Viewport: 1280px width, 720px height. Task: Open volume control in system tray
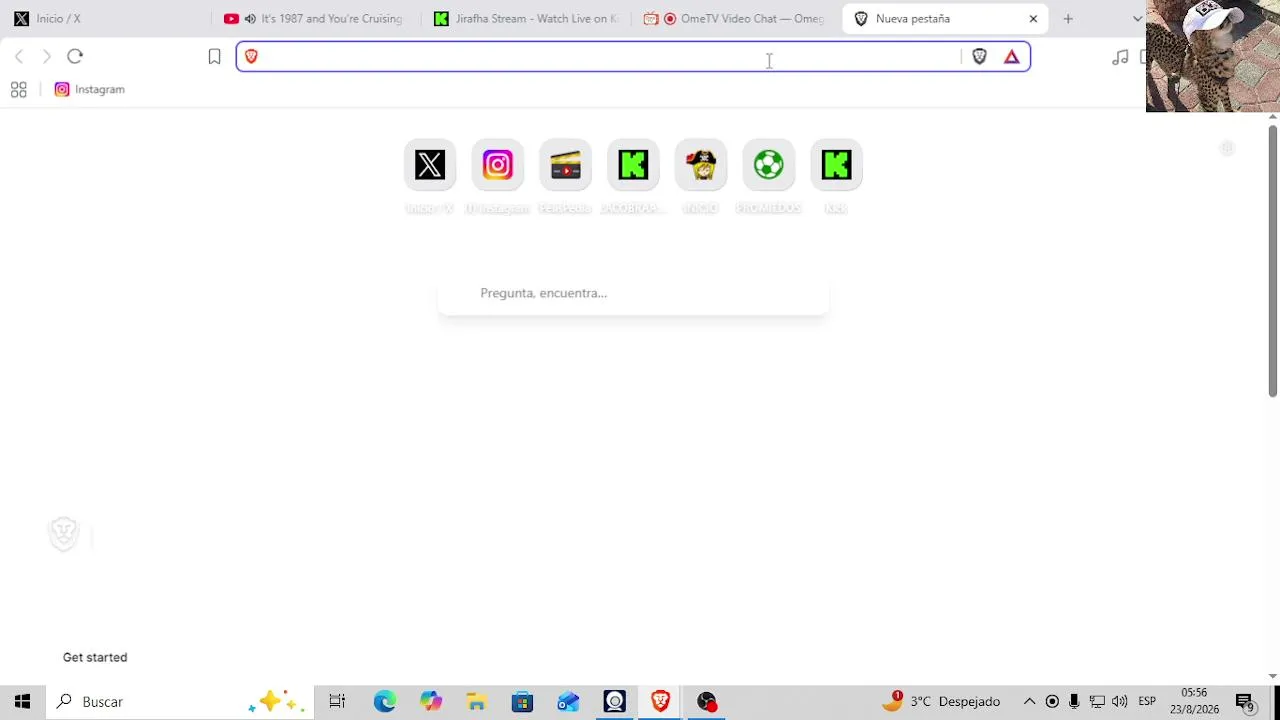pos(1120,702)
